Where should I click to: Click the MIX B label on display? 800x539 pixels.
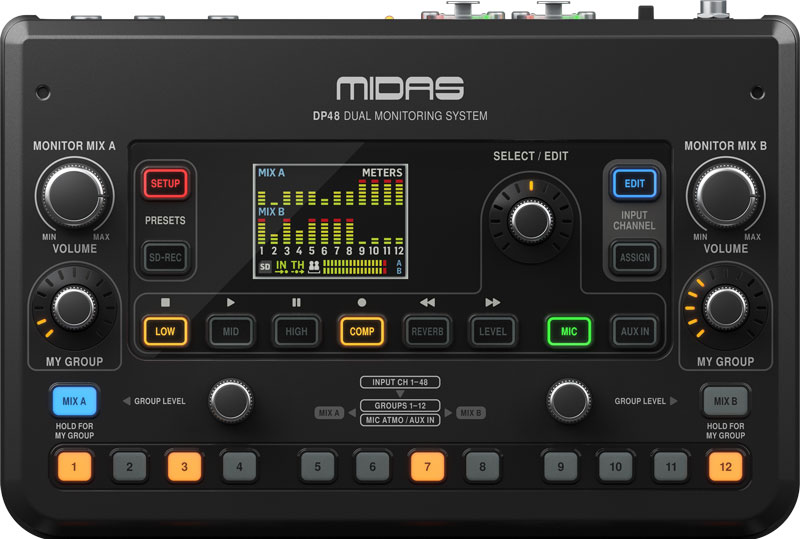(x=271, y=211)
